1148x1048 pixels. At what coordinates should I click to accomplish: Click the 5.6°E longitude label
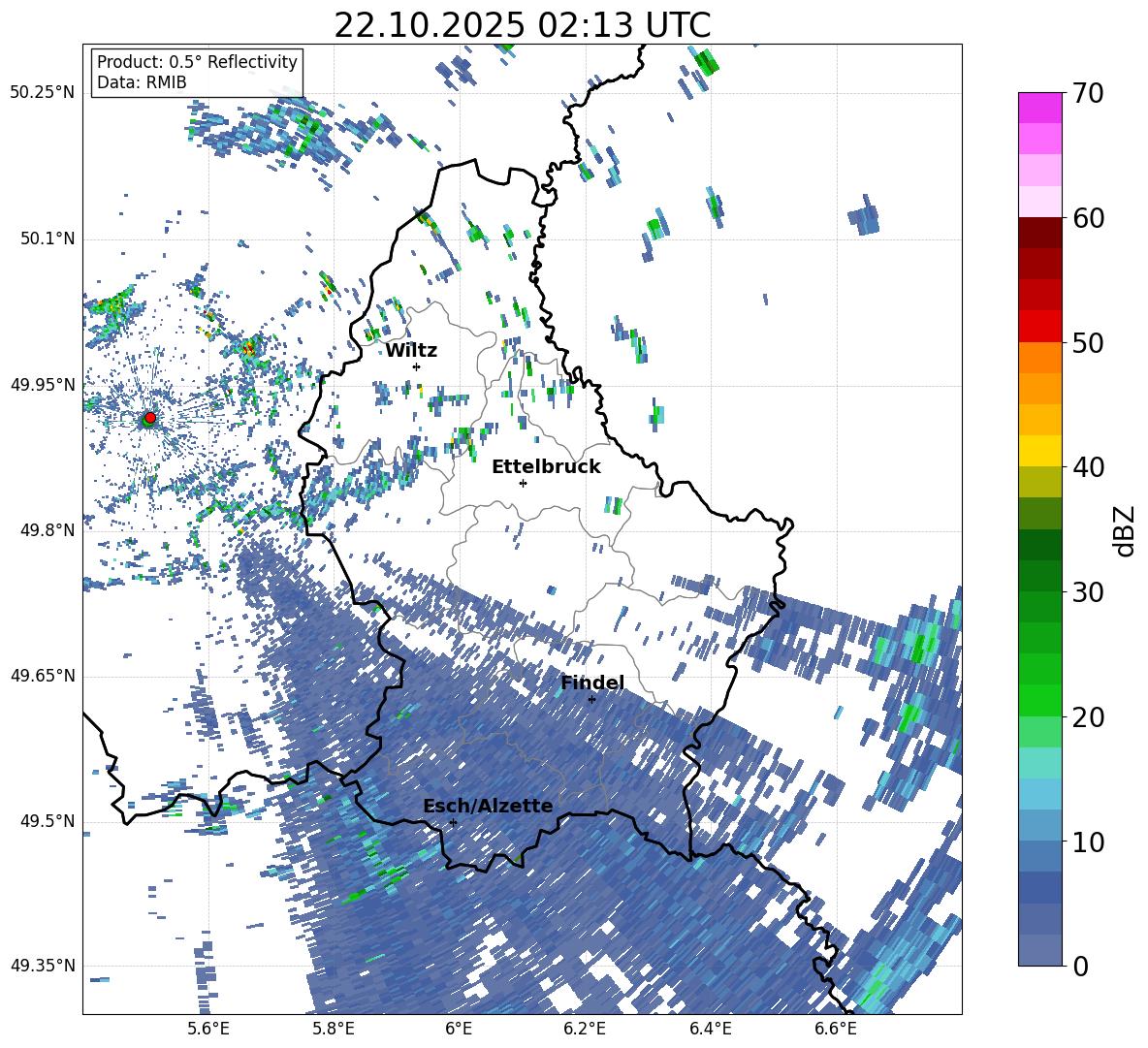(207, 1029)
